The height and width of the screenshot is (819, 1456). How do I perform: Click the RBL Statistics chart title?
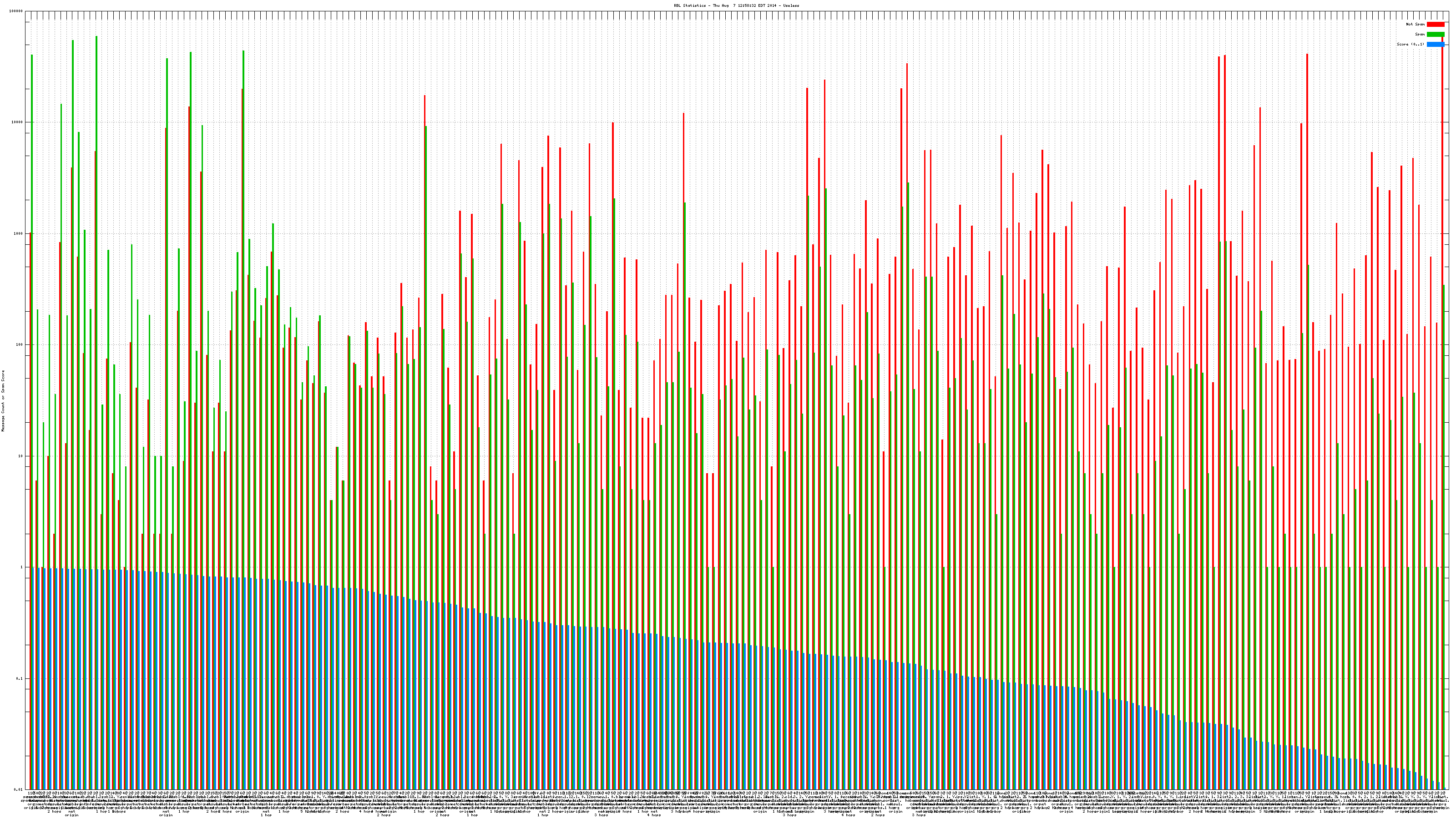point(736,5)
